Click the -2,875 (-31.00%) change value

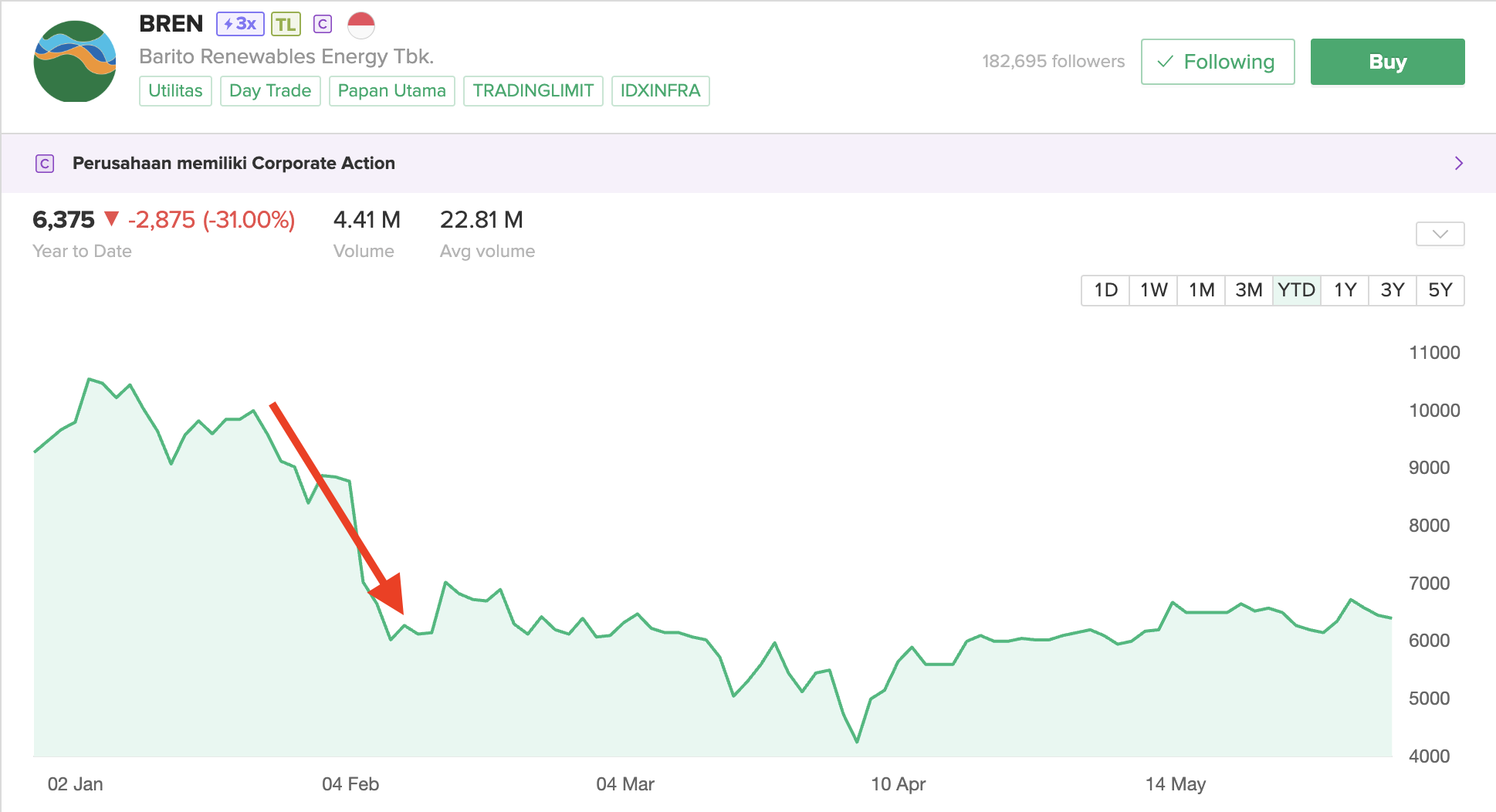[212, 220]
